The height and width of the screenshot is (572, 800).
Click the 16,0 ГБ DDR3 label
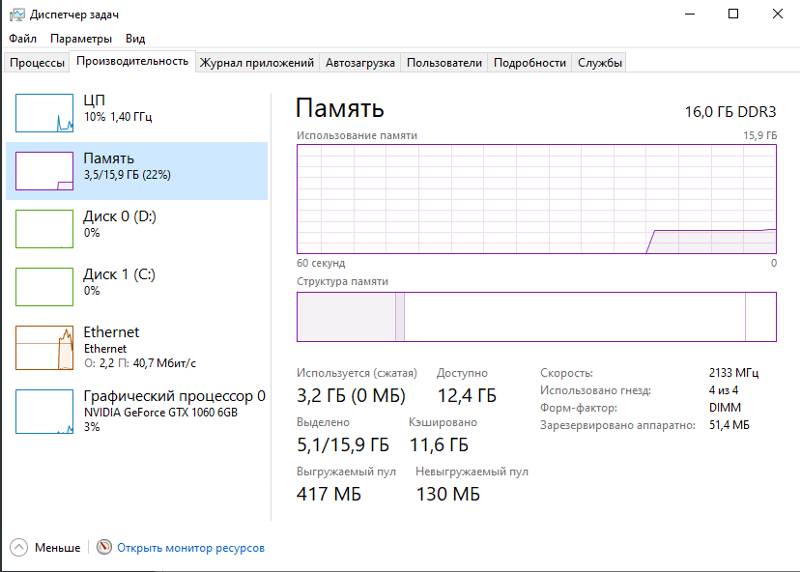coord(730,112)
